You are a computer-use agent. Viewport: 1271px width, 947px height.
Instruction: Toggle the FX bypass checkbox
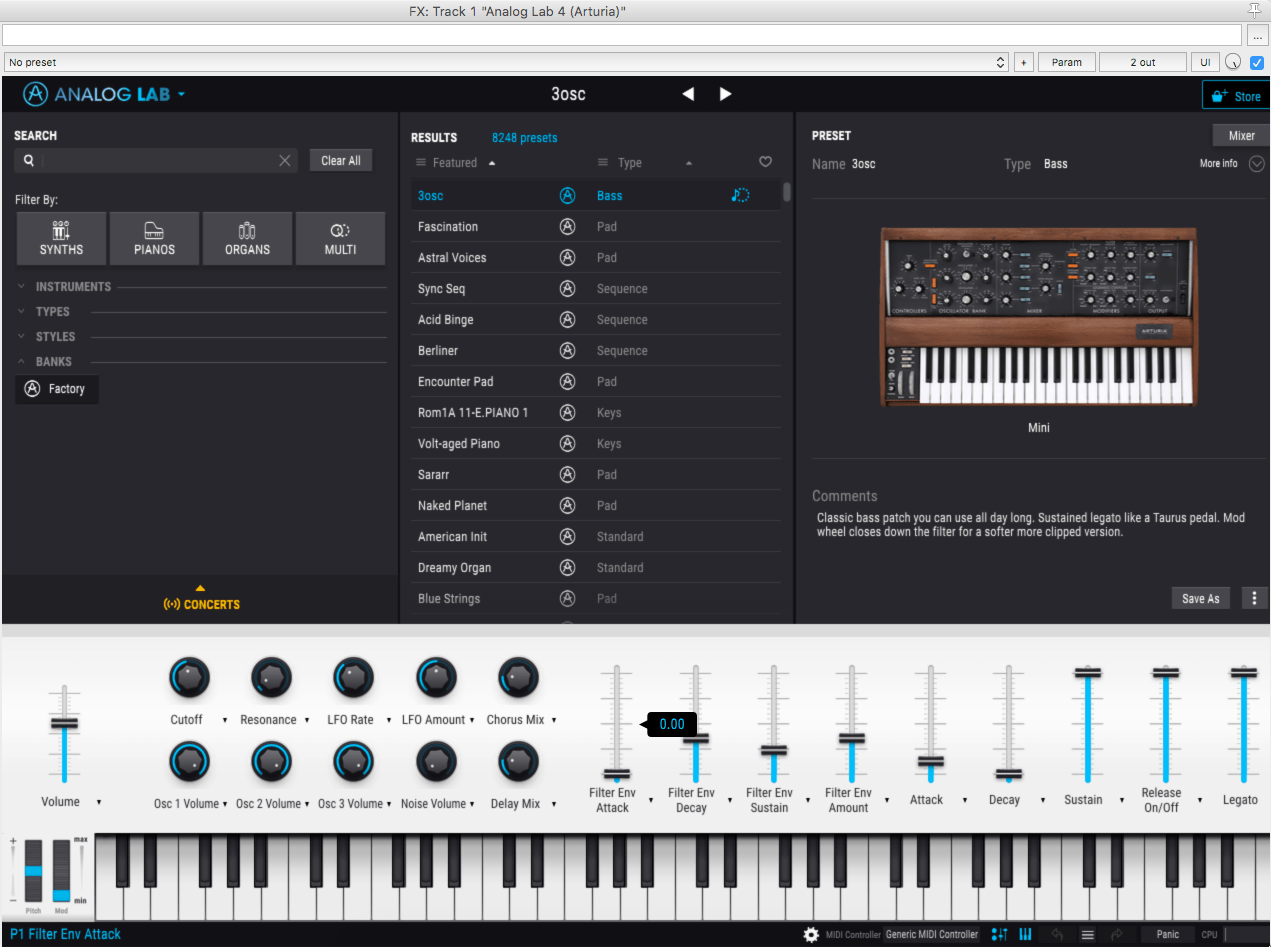coord(1257,62)
